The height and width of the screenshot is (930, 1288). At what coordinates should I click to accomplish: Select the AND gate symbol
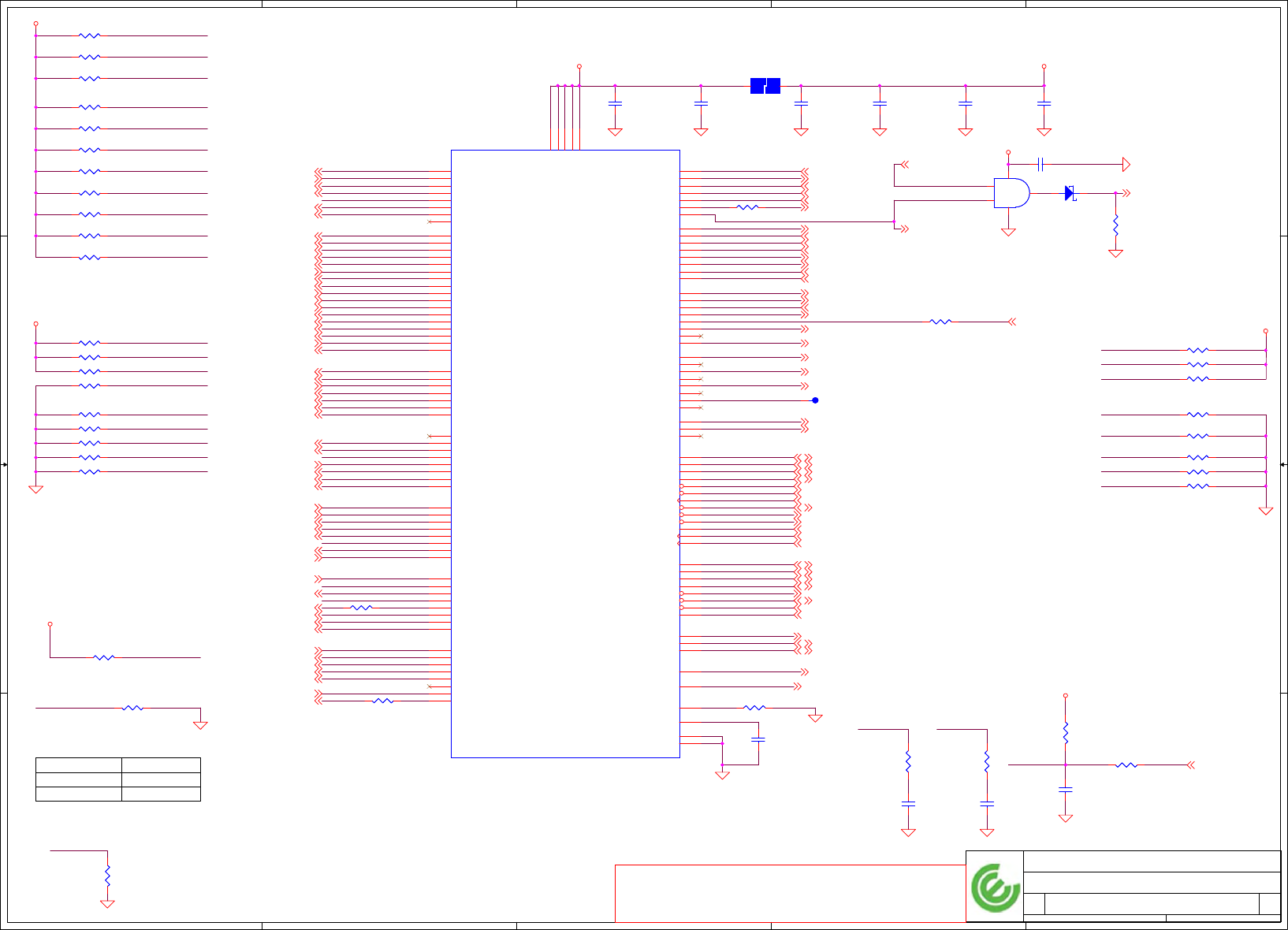click(1011, 193)
